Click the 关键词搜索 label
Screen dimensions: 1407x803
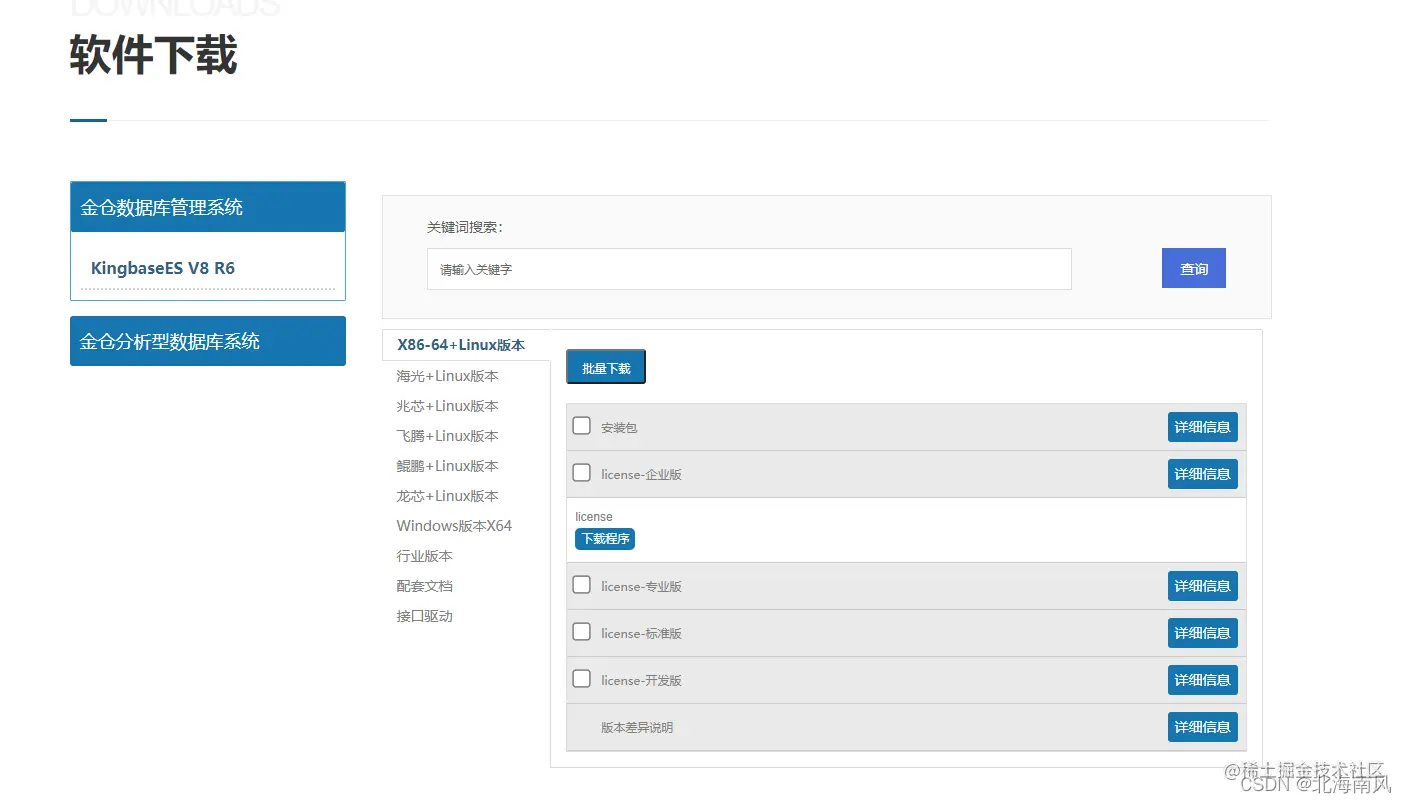pos(465,227)
